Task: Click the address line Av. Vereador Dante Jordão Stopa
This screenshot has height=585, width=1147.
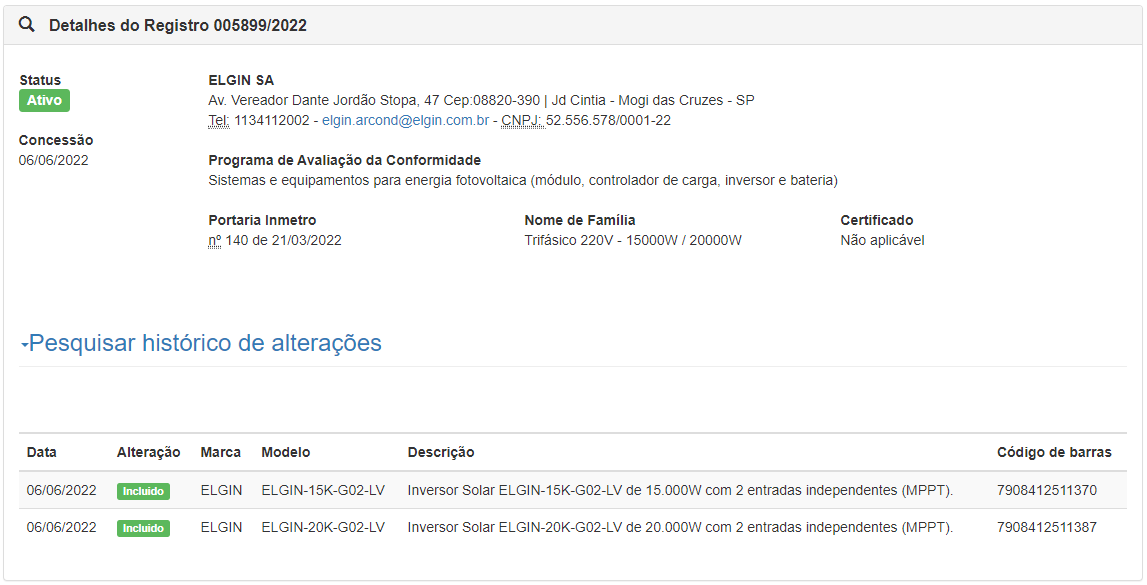Action: (481, 100)
